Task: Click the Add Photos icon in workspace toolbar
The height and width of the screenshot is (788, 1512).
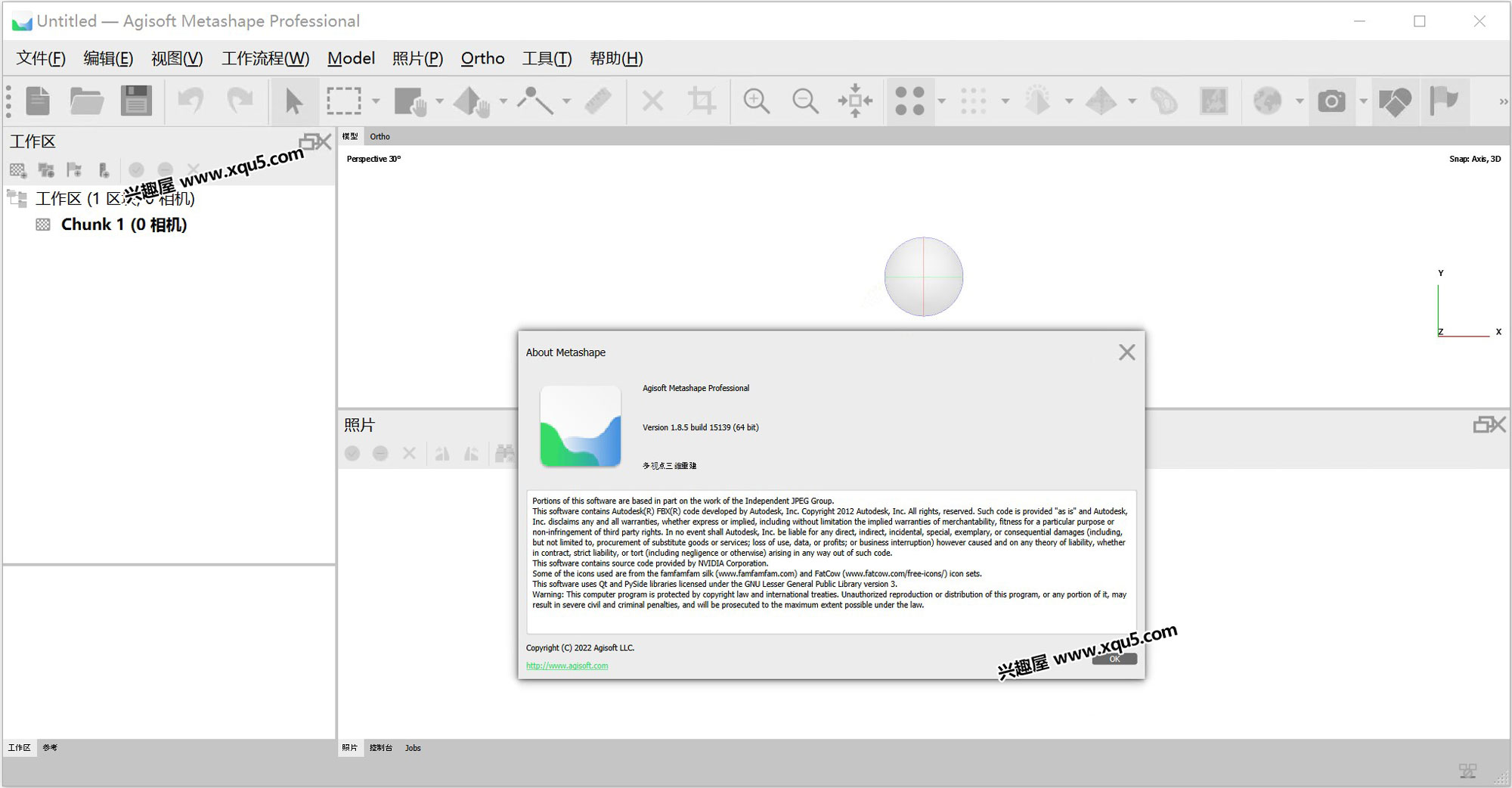Action: tap(46, 170)
